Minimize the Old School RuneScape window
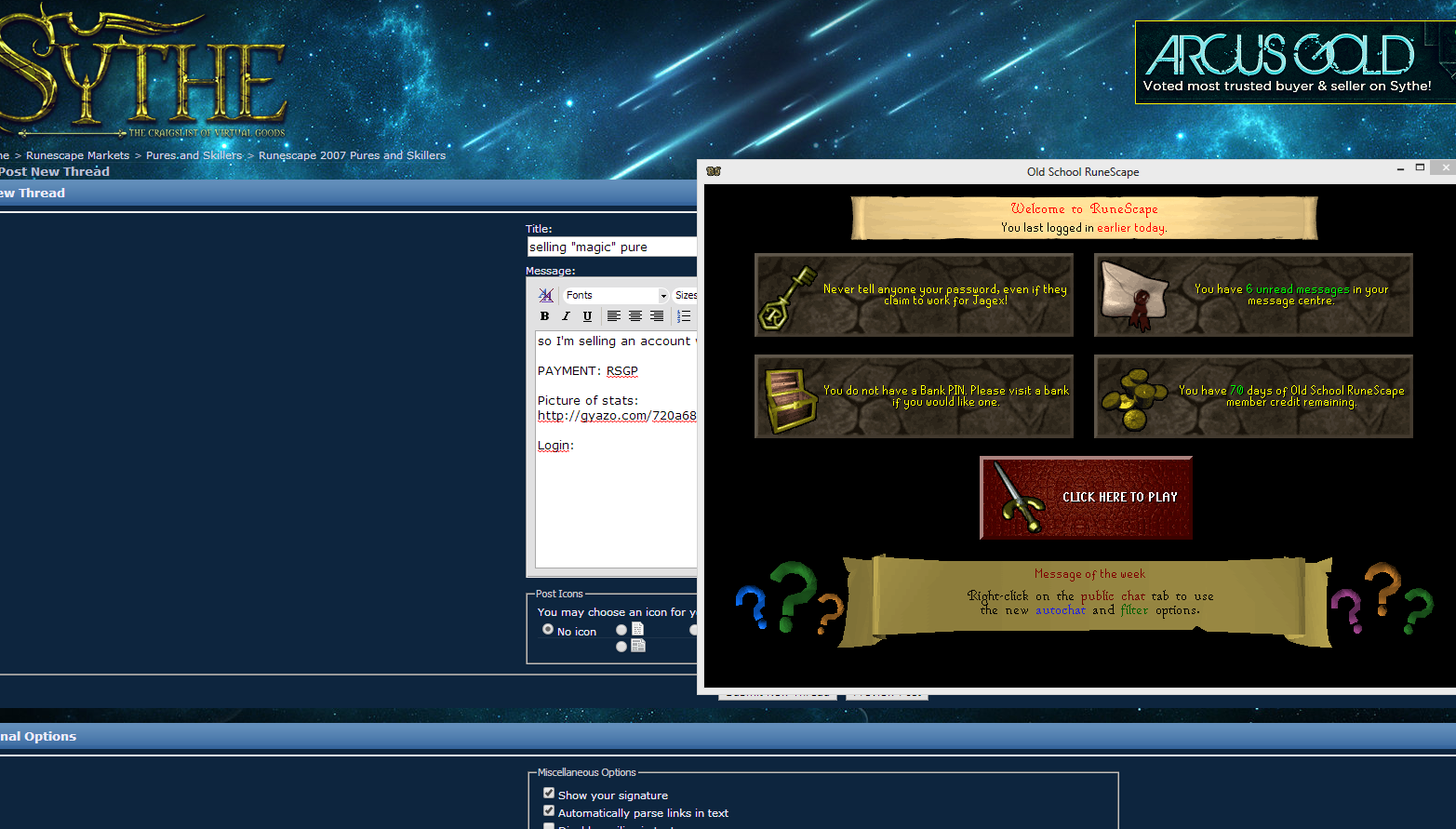1456x829 pixels. (x=1400, y=168)
